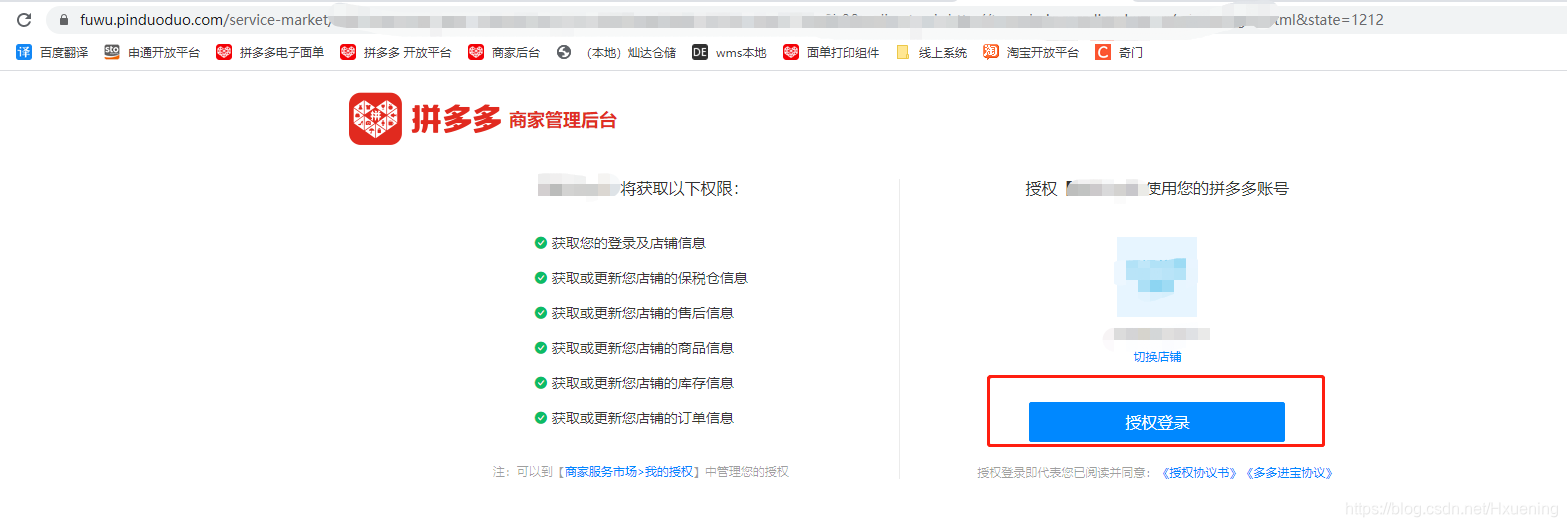Click green check for 库存信息 permission
Screen dimensions: 1567x527
[541, 383]
